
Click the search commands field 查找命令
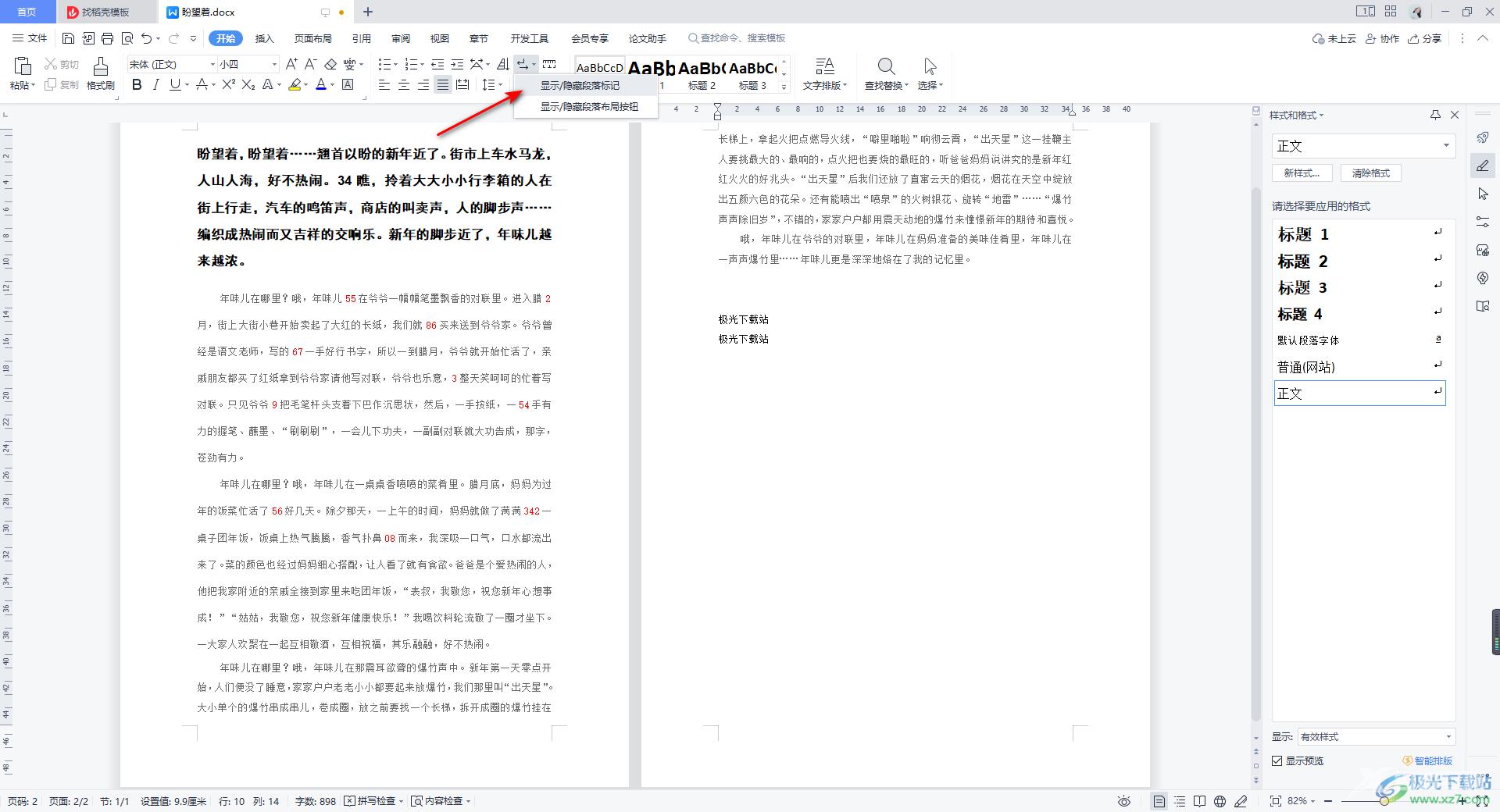[737, 38]
